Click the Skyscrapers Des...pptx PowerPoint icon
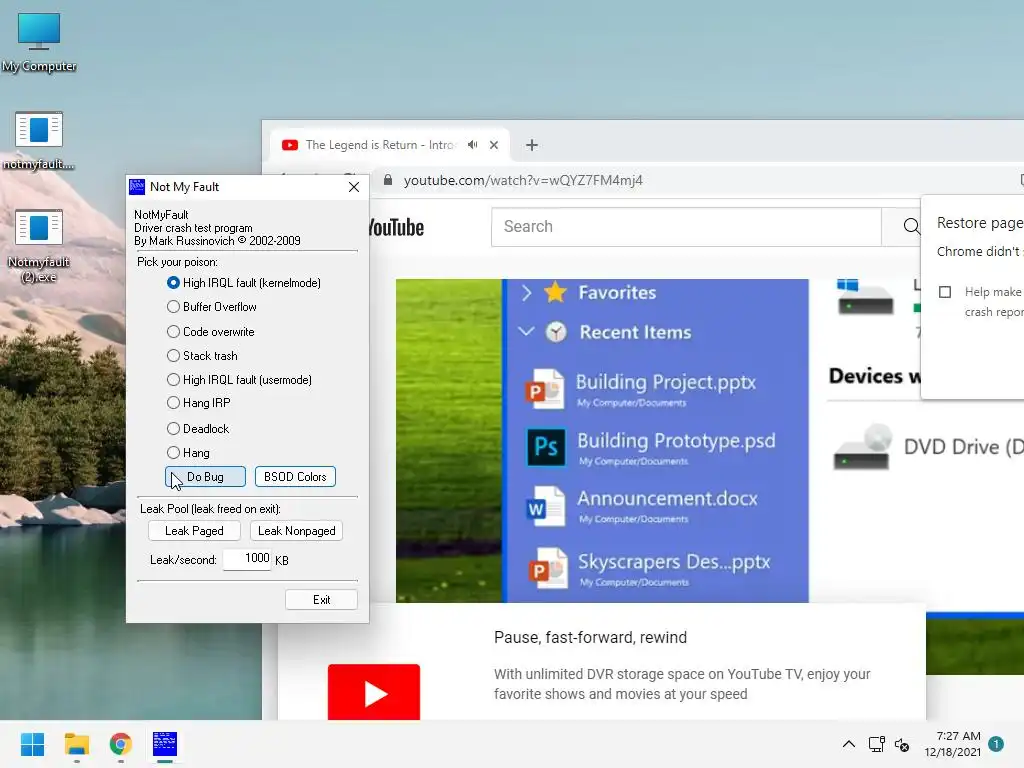 [x=547, y=568]
